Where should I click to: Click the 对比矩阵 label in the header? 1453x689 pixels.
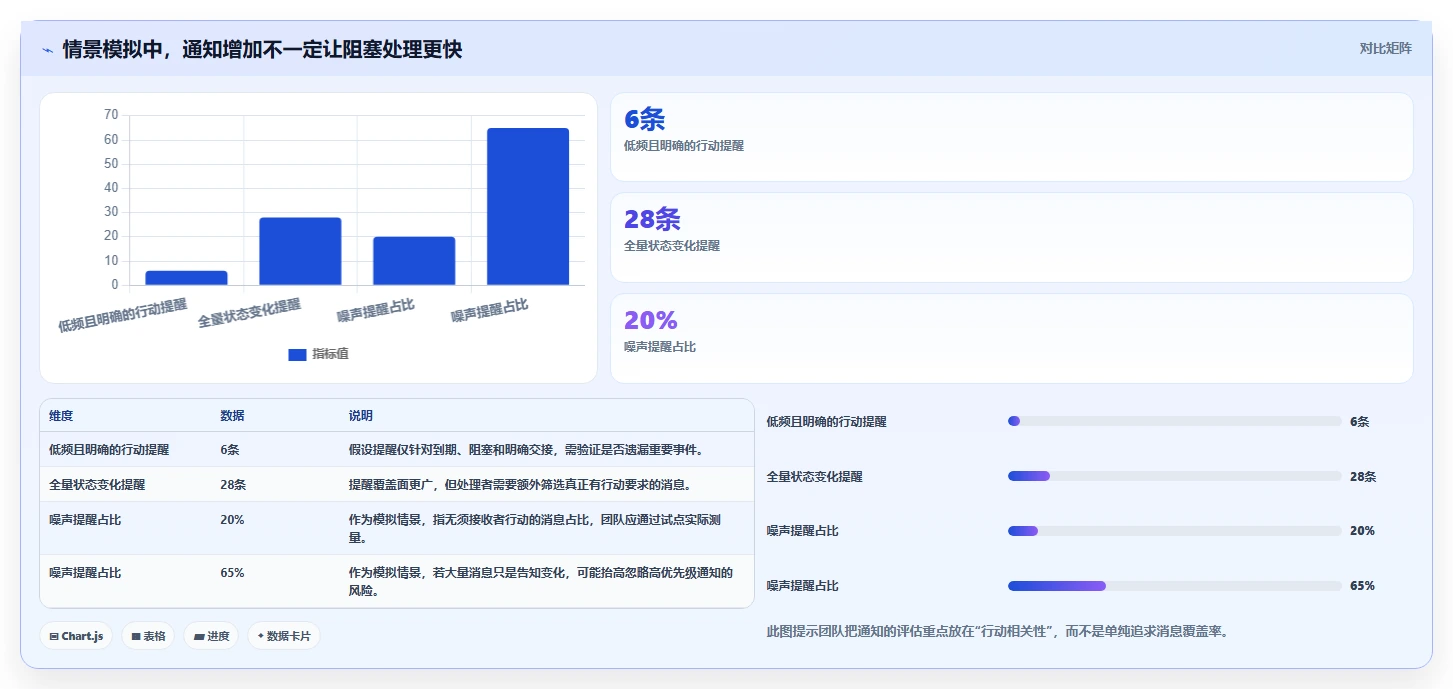tap(1385, 48)
